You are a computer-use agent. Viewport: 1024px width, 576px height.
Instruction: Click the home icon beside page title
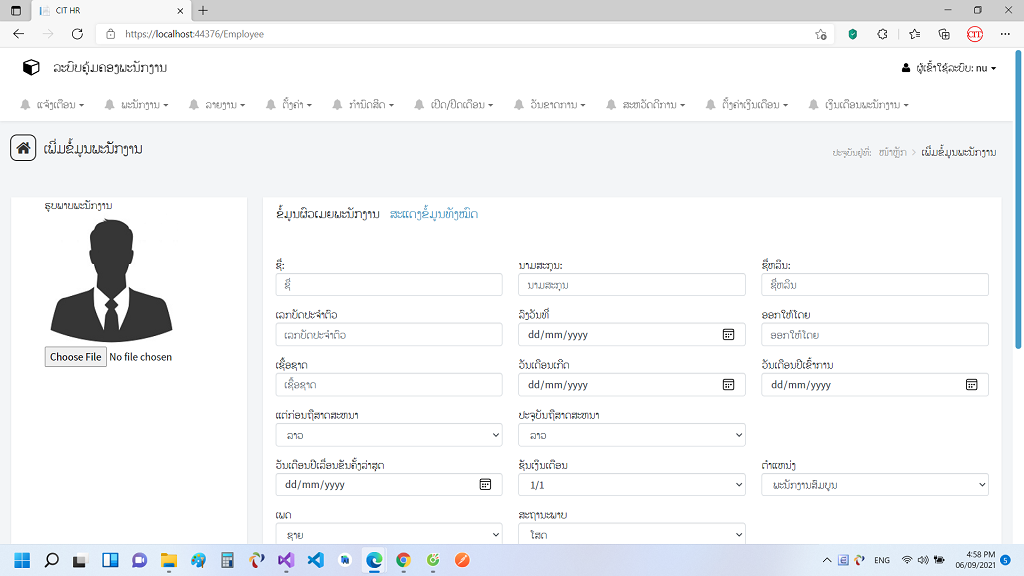click(x=23, y=148)
